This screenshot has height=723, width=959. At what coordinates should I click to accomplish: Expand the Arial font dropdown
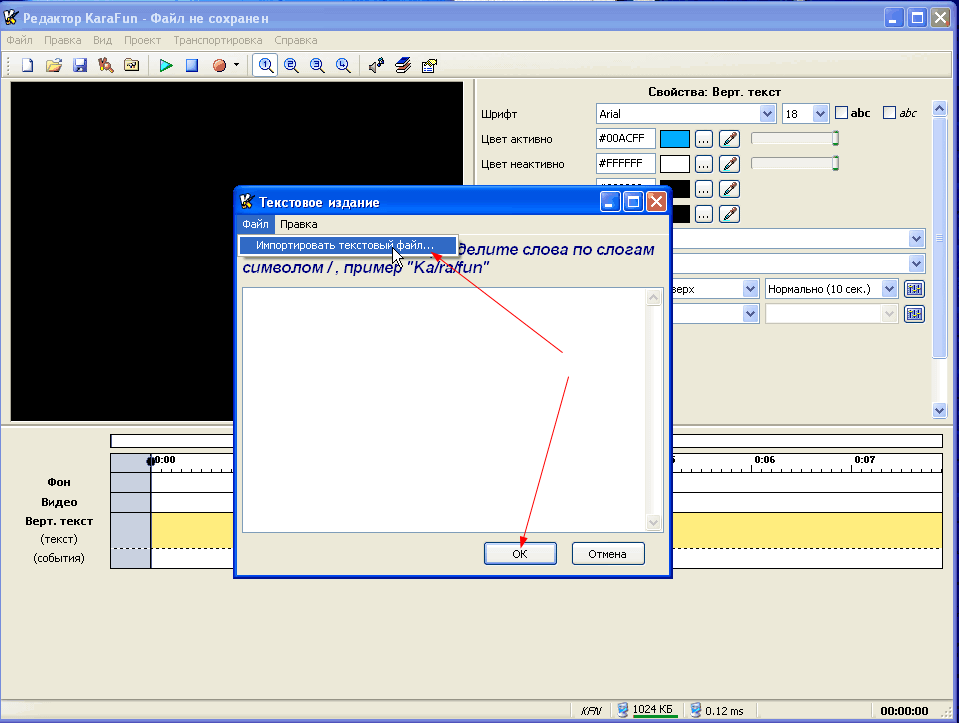(767, 114)
